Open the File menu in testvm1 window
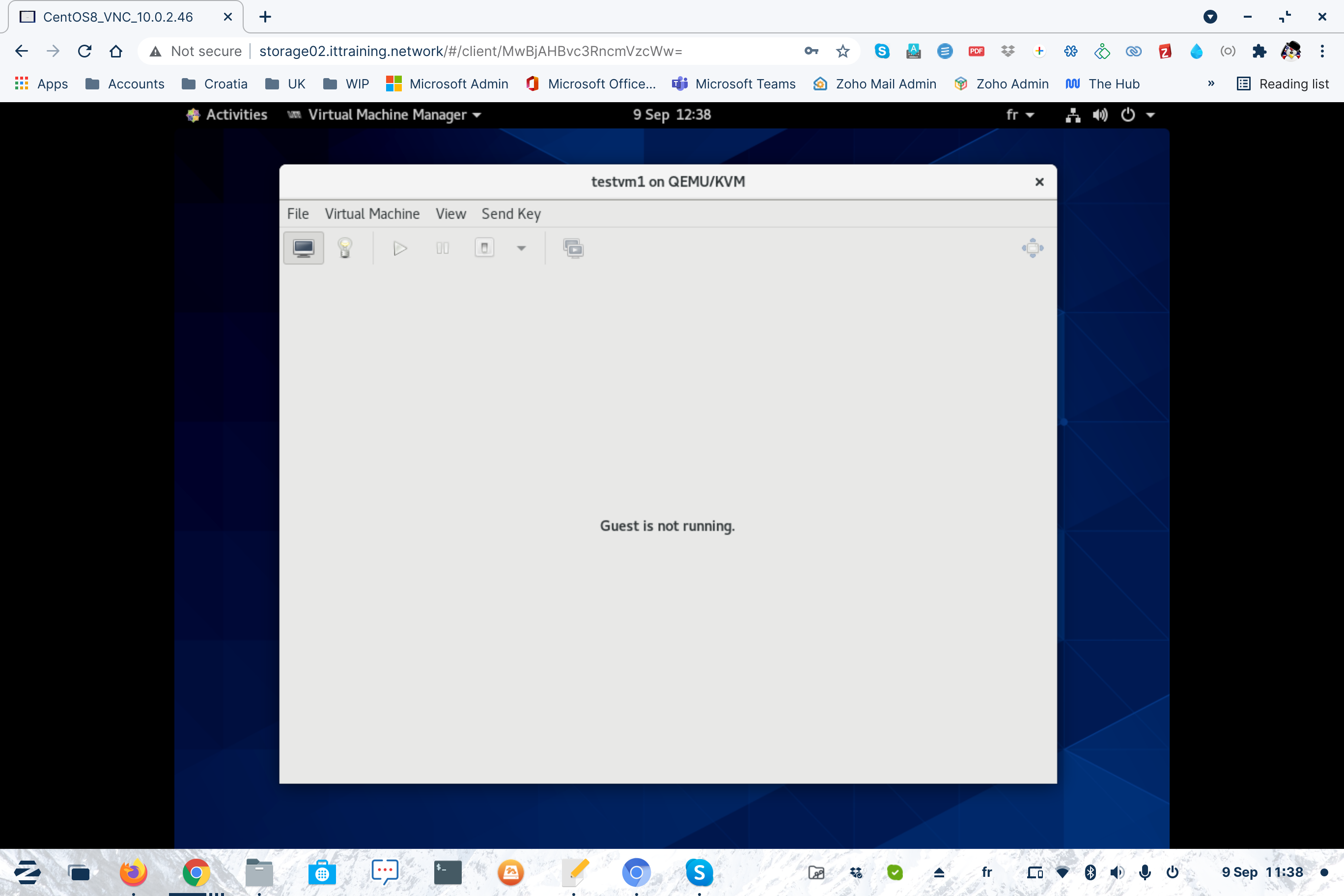 pos(298,214)
